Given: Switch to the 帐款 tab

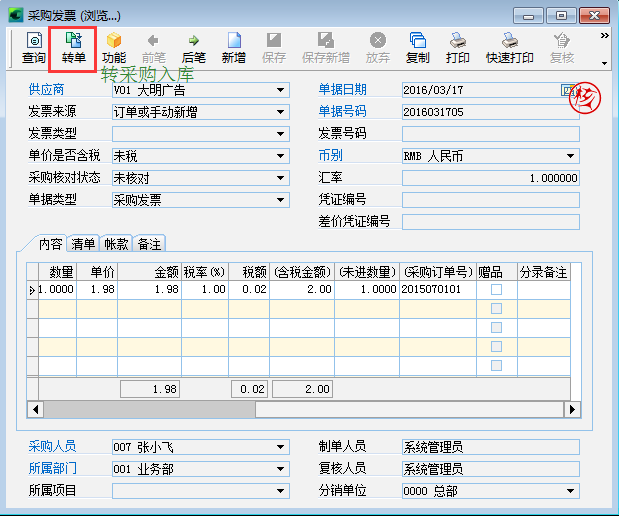Looking at the screenshot, I should [x=116, y=244].
